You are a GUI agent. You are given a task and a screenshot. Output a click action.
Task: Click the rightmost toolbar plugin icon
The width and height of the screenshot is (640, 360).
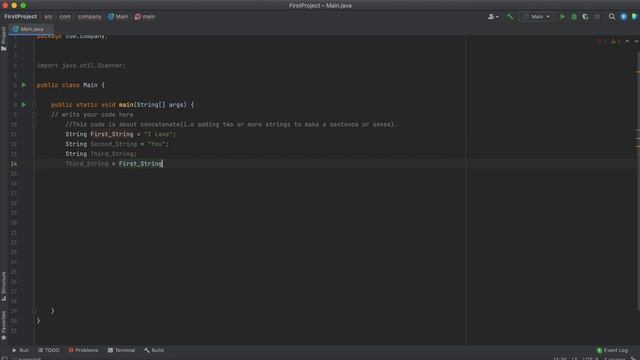pyautogui.click(x=634, y=17)
